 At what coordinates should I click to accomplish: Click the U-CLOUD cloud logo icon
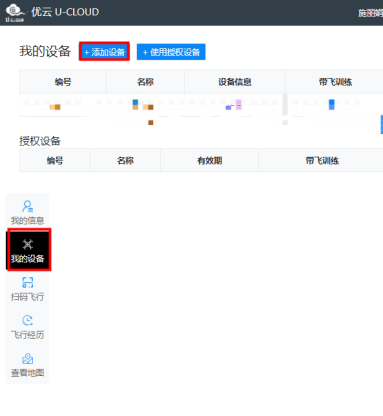click(x=15, y=13)
